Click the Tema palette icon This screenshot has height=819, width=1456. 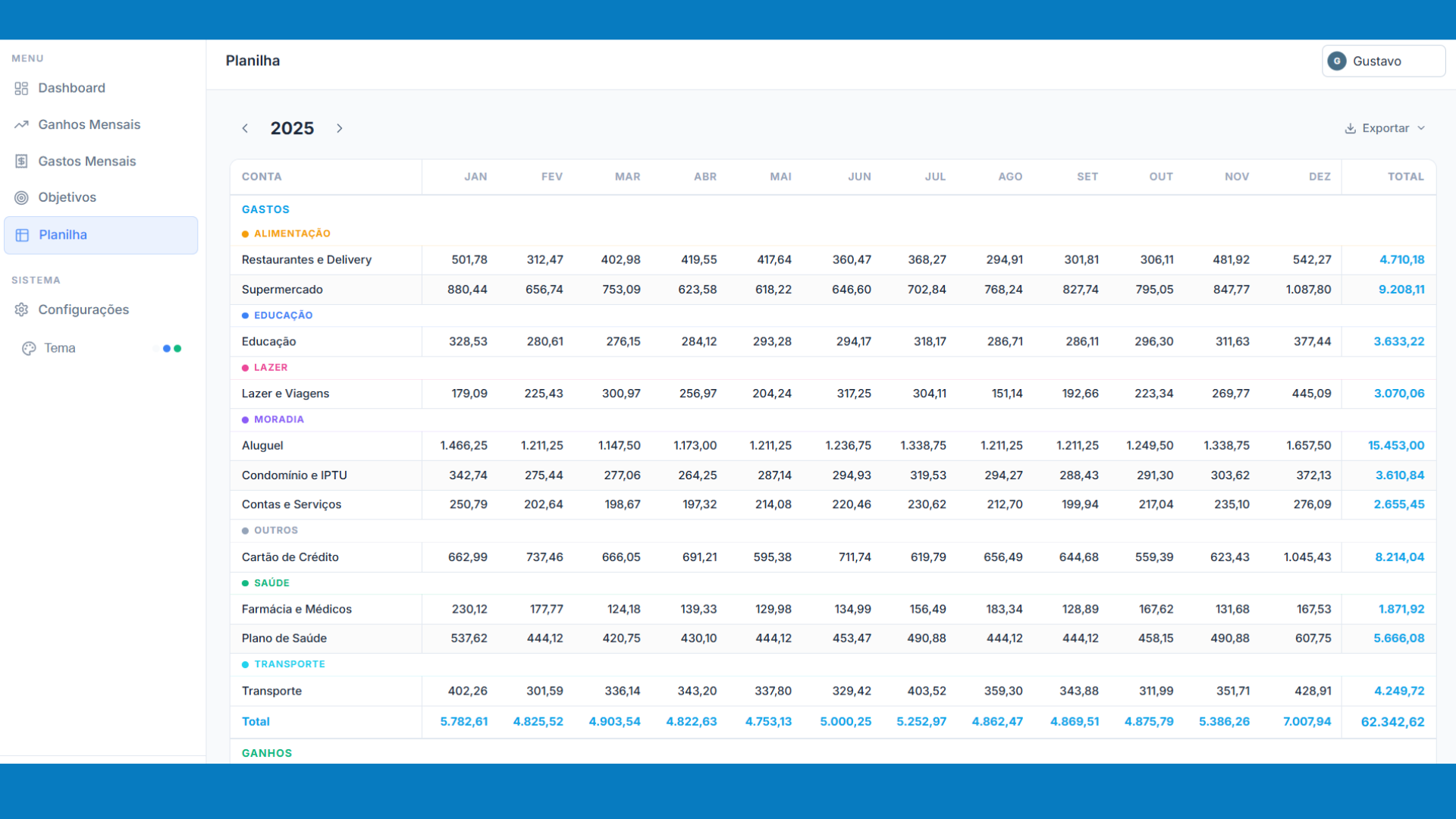point(29,348)
